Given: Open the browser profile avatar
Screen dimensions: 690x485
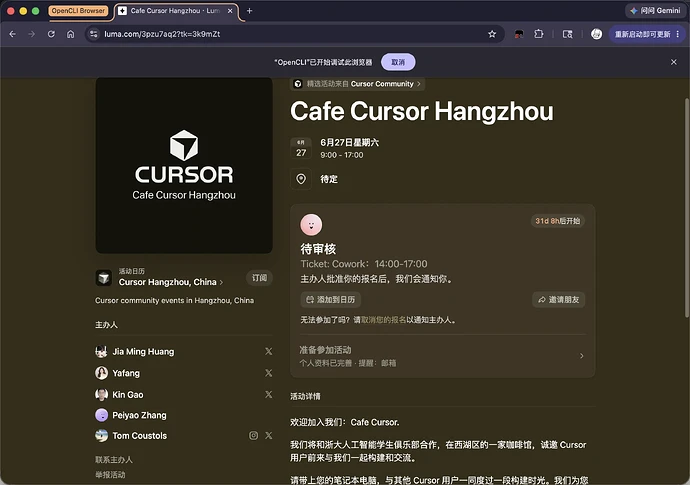Looking at the screenshot, I should [x=596, y=34].
